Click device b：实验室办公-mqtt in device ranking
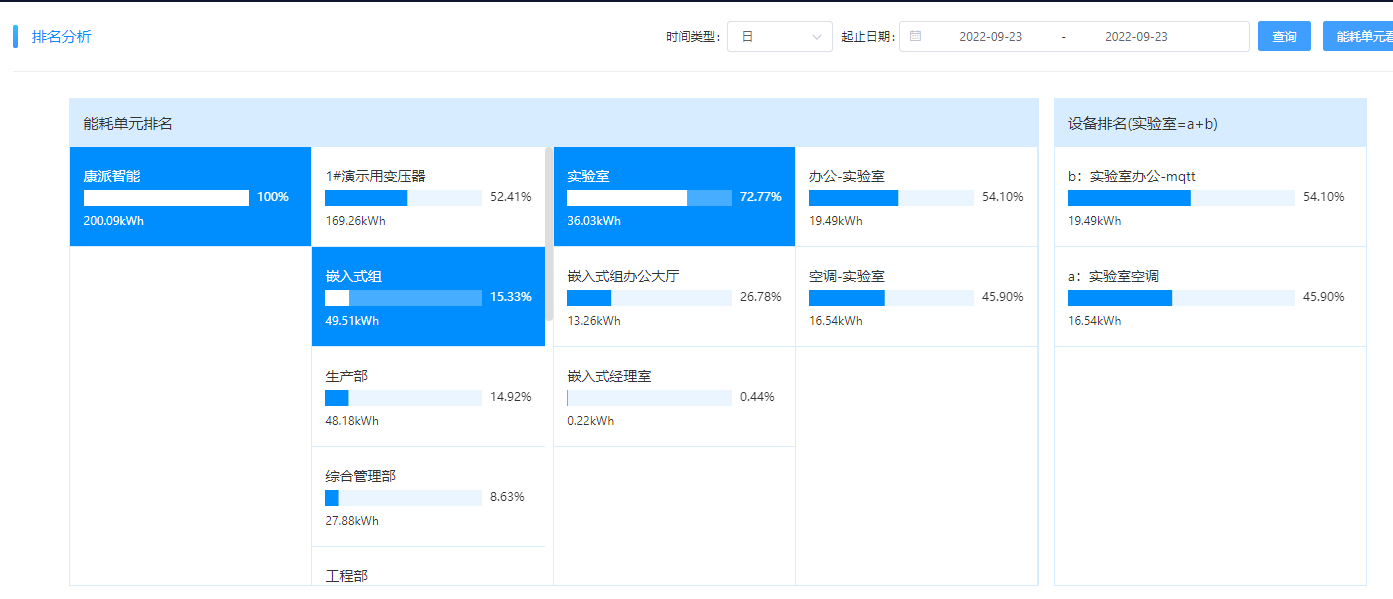This screenshot has width=1393, height=599. (1209, 197)
